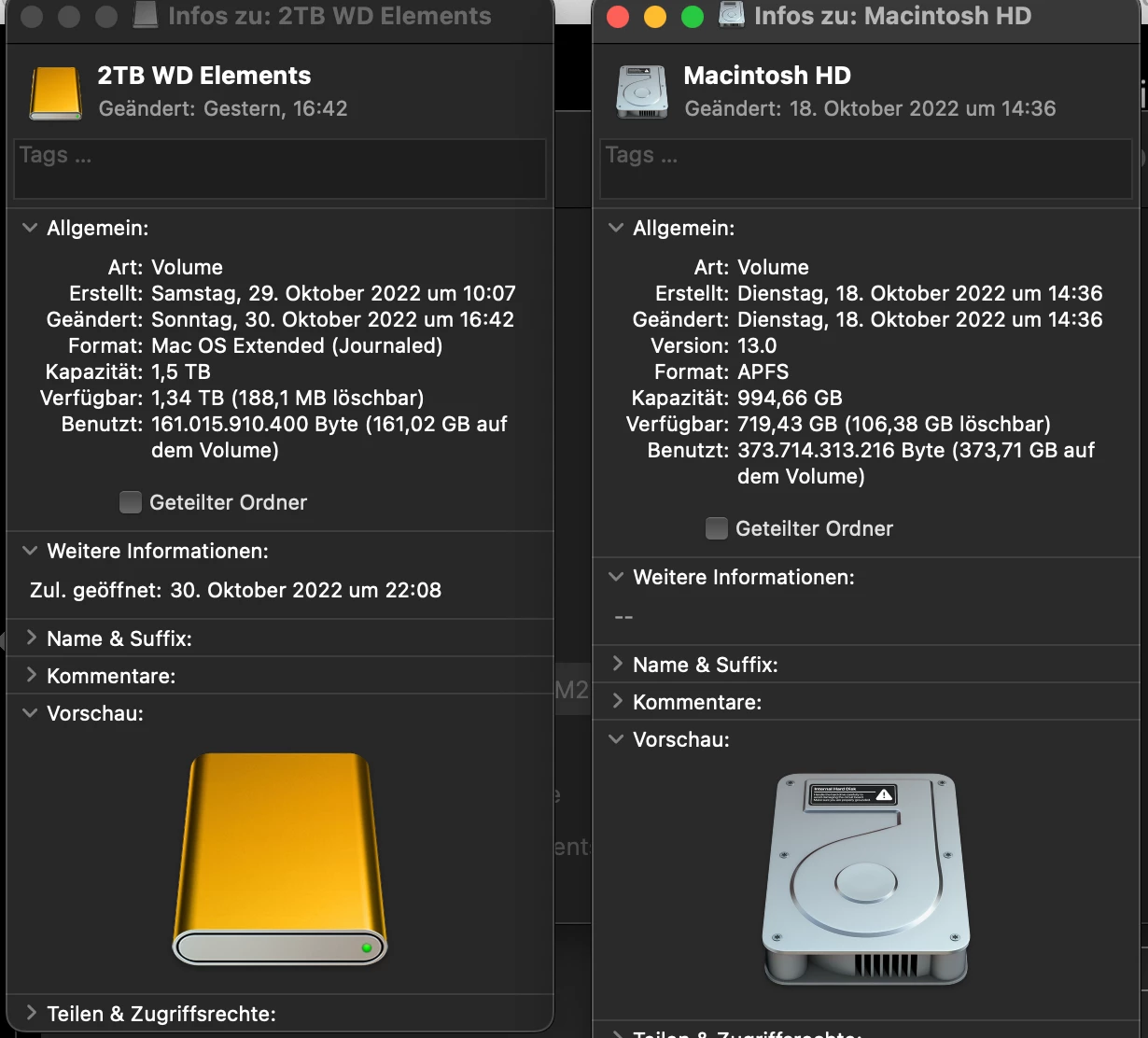Expand Kommentare in WD Elements window
The height and width of the screenshot is (1038, 1148).
(31, 675)
